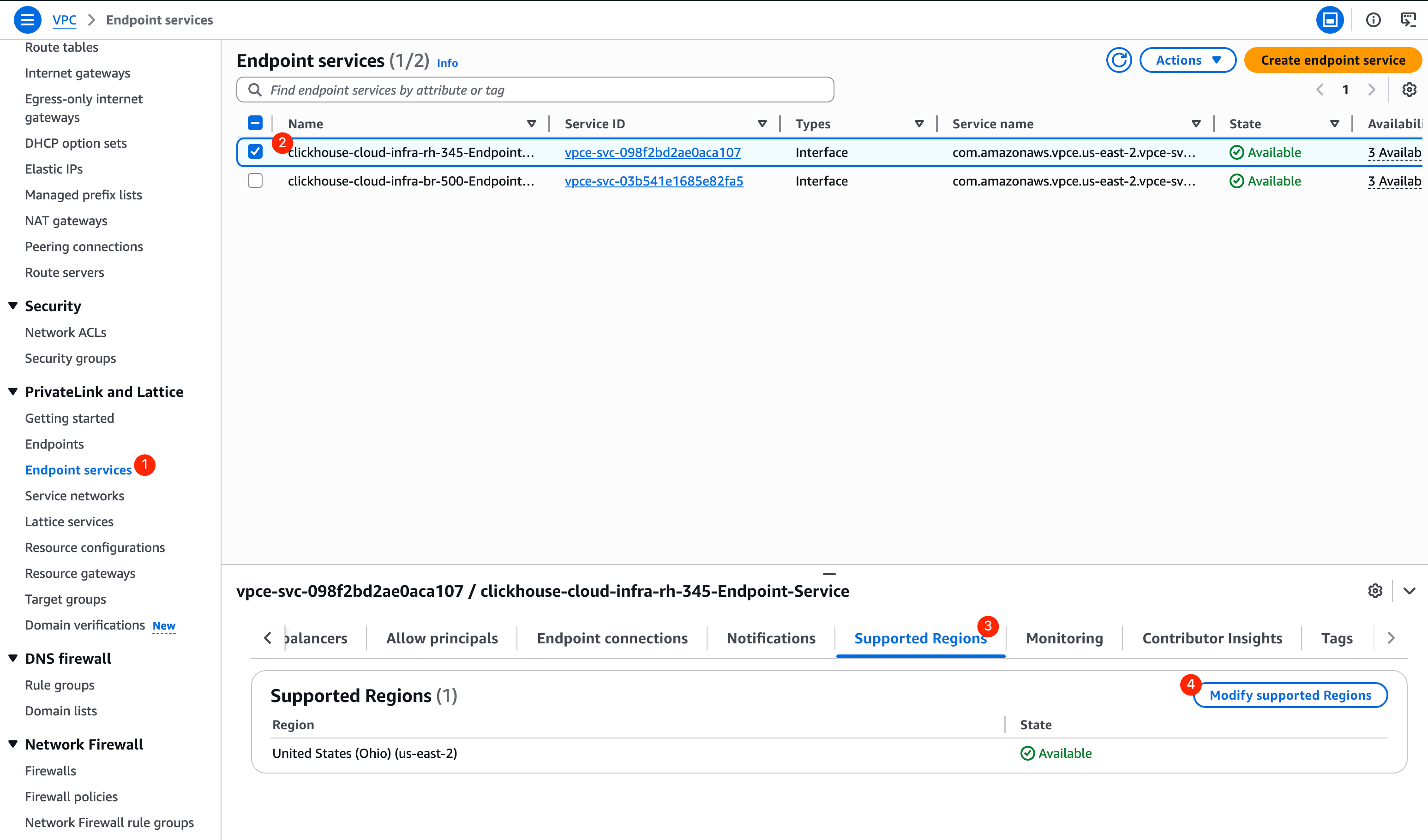Collapse the details panel with chevron
The width and height of the screenshot is (1428, 840).
1409,591
